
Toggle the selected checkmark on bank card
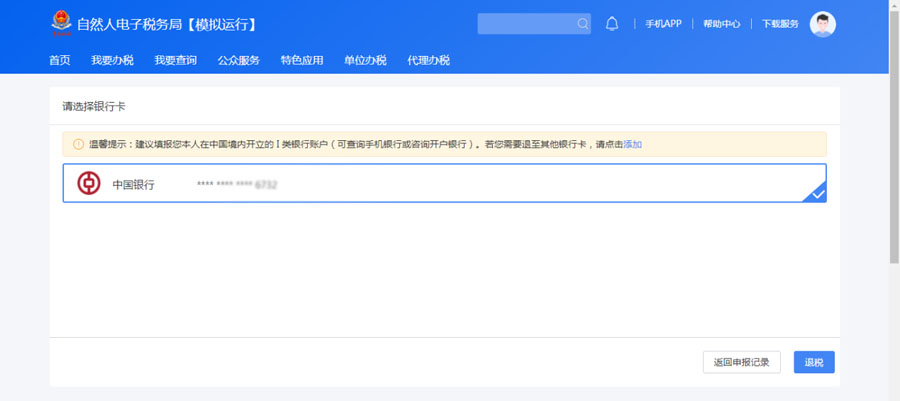click(817, 193)
